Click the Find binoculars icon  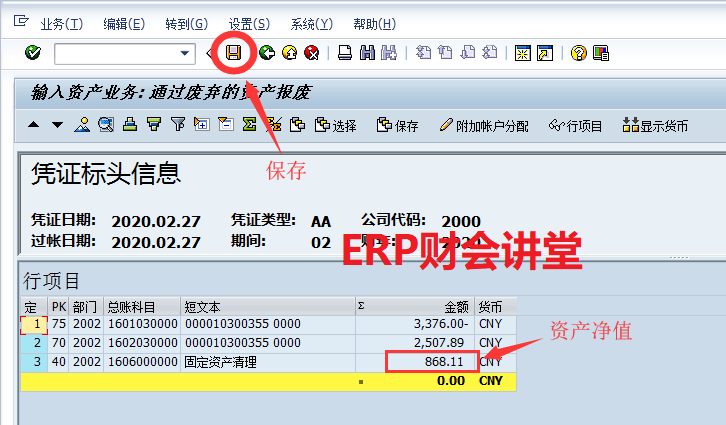pyautogui.click(x=366, y=53)
